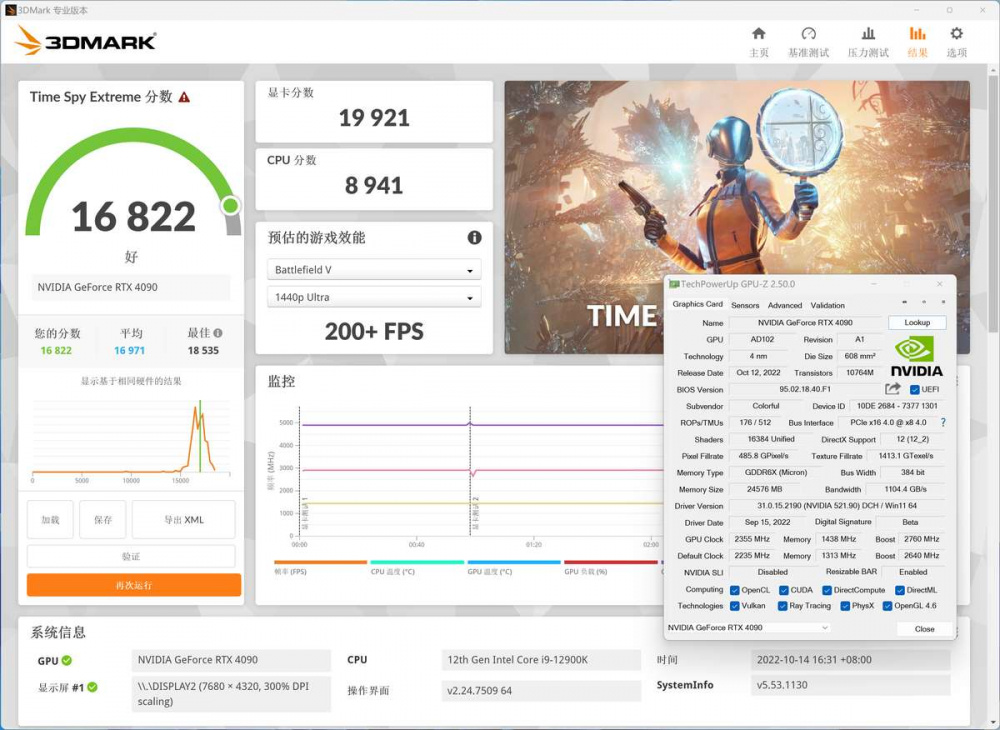The height and width of the screenshot is (730, 1000).
Task: Click the second dashed test marker in 监控 chart
Action: (x=471, y=472)
